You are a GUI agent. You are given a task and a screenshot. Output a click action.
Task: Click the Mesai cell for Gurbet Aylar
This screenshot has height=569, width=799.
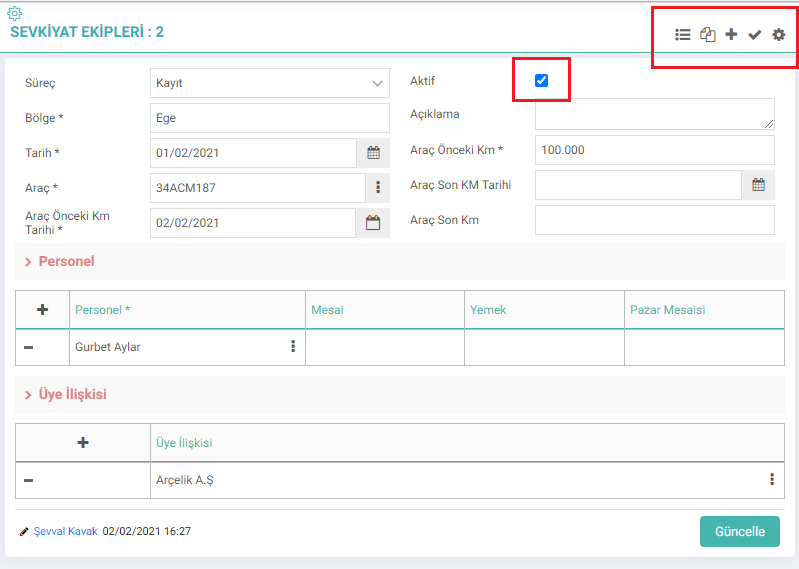385,347
